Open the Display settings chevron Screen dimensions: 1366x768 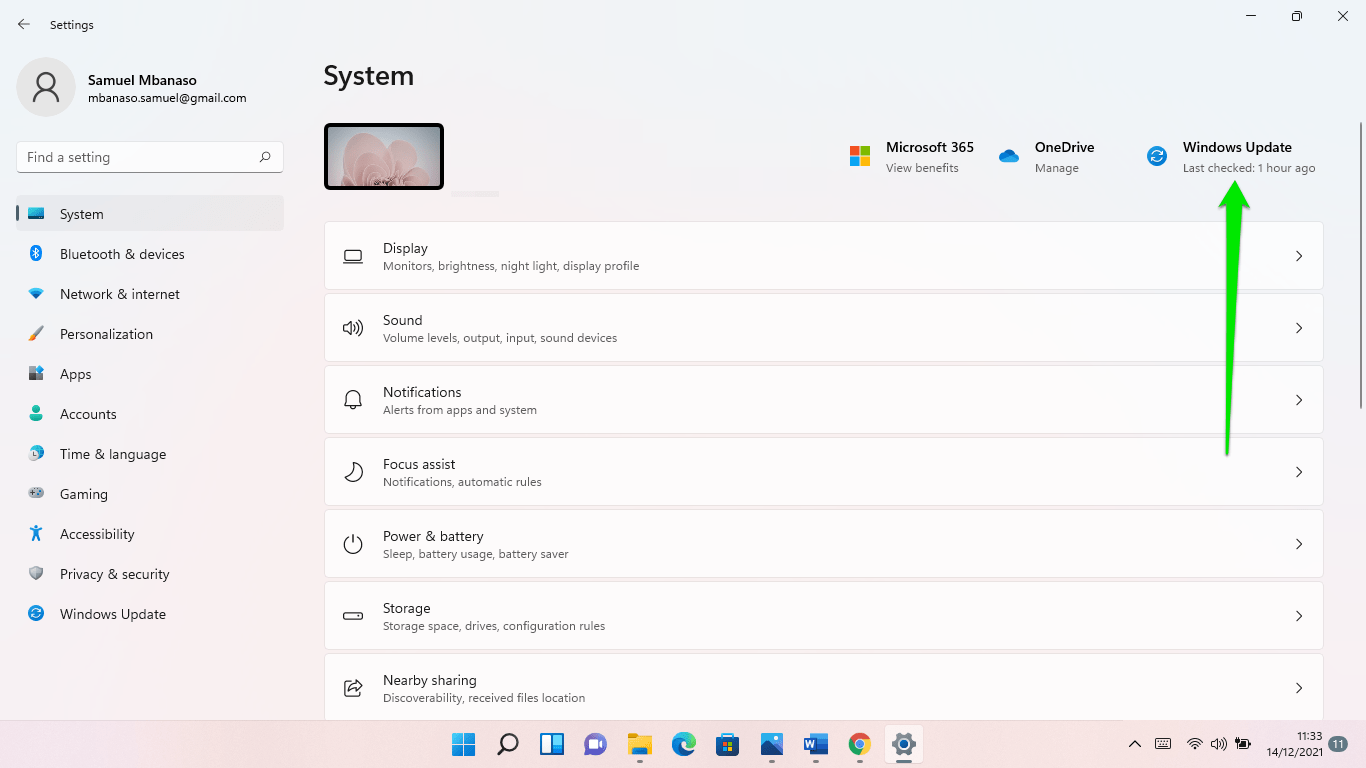coord(1299,256)
